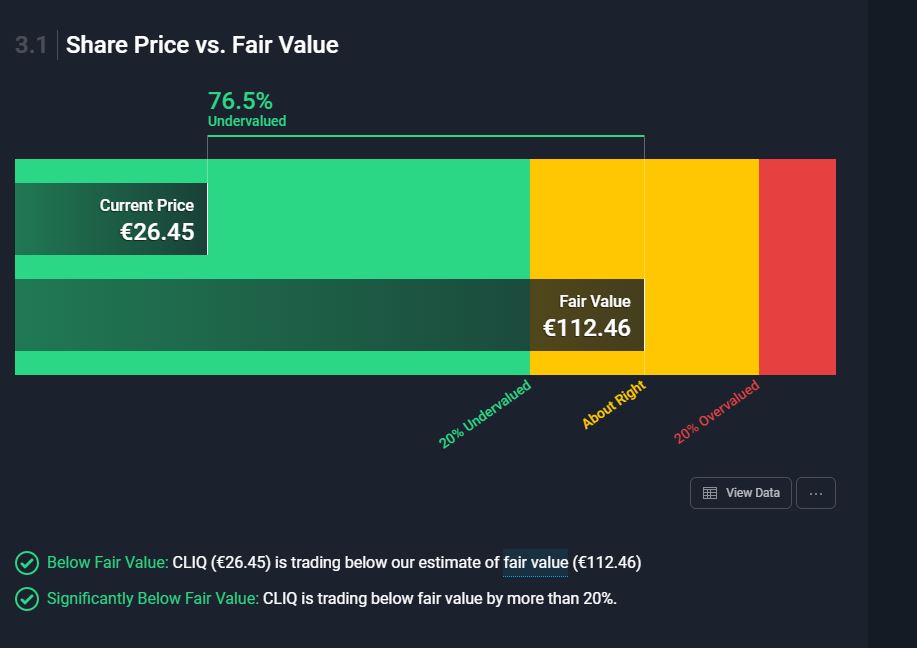The image size is (917, 648).
Task: Click the Current Price €26.45 bar
Action: coord(111,219)
